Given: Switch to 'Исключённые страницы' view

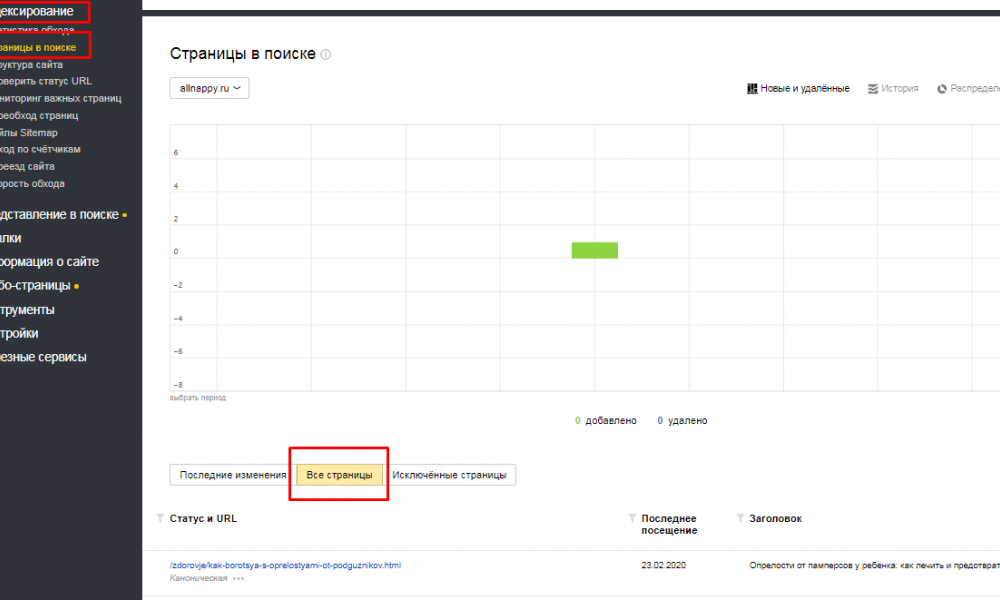Looking at the screenshot, I should [450, 475].
